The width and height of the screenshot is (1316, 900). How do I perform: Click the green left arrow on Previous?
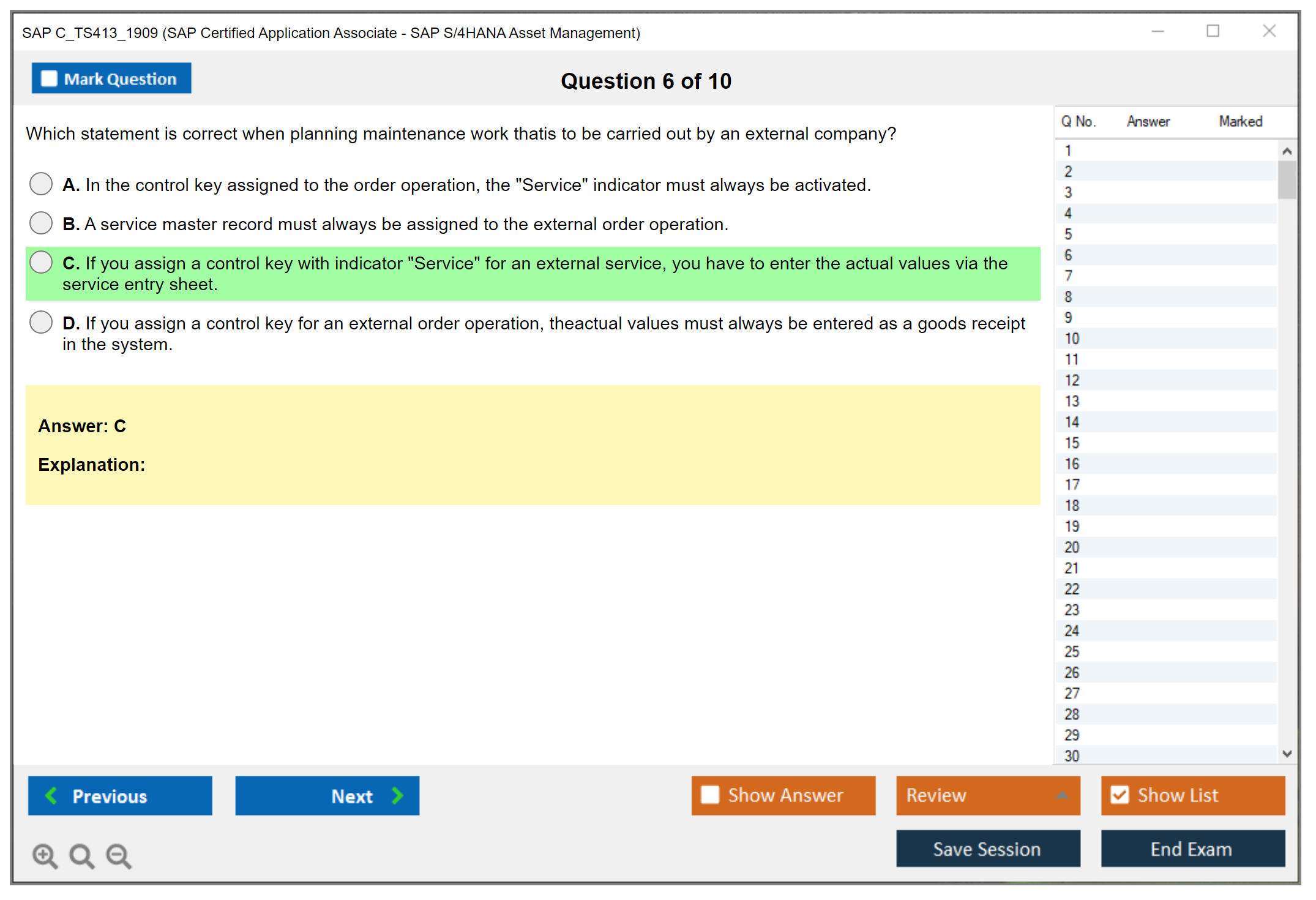pos(52,795)
